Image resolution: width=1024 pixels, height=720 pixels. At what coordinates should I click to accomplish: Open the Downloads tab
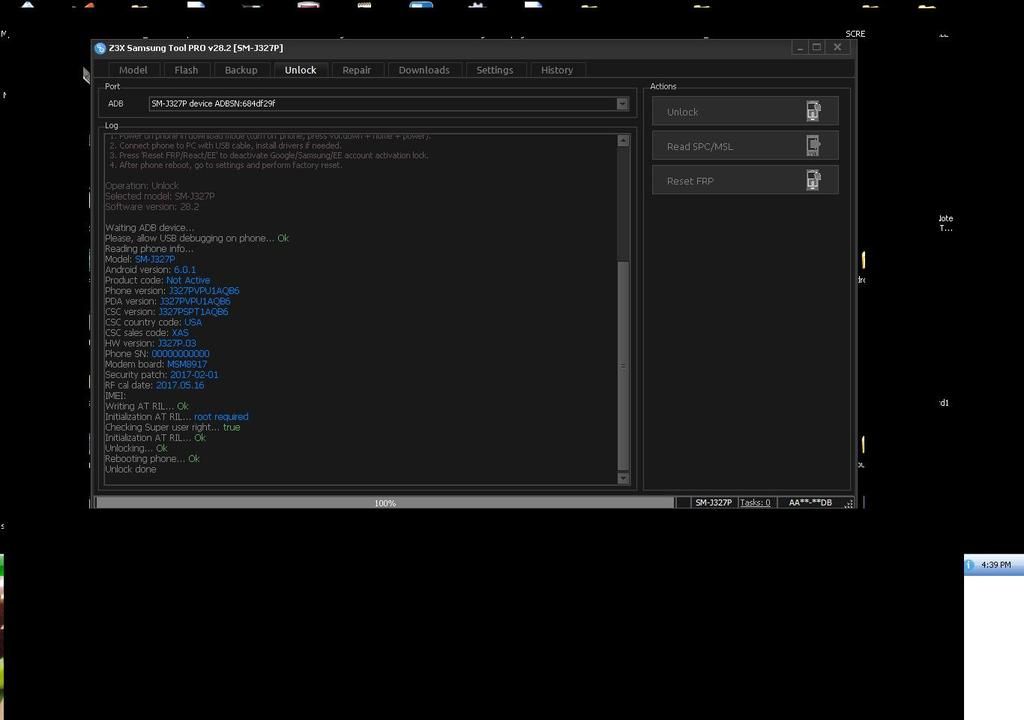click(x=424, y=70)
